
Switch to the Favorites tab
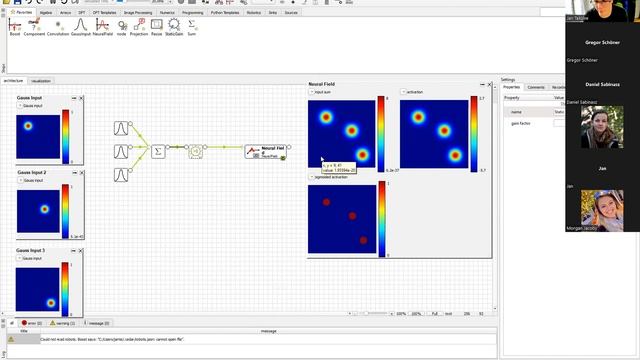click(x=22, y=12)
